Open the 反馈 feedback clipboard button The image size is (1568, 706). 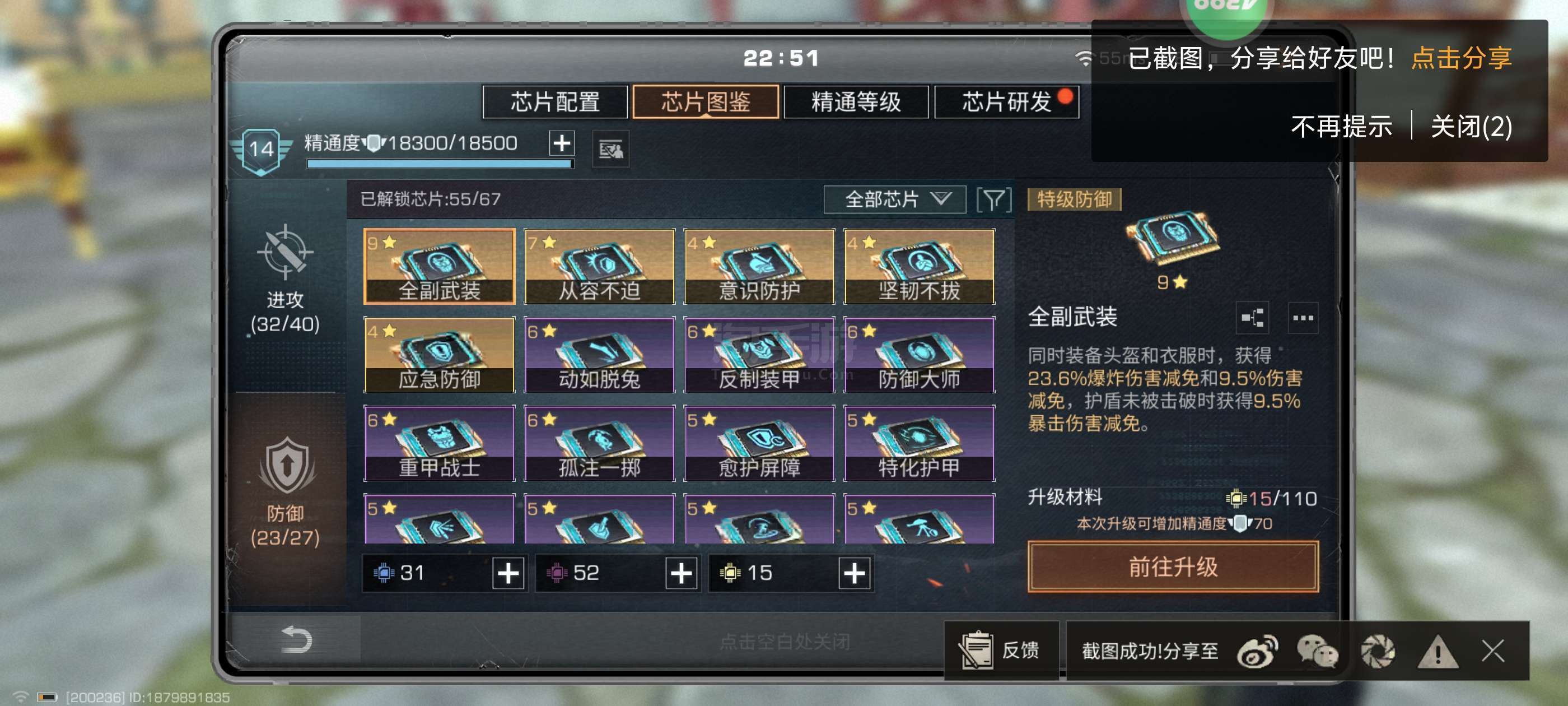click(1001, 650)
